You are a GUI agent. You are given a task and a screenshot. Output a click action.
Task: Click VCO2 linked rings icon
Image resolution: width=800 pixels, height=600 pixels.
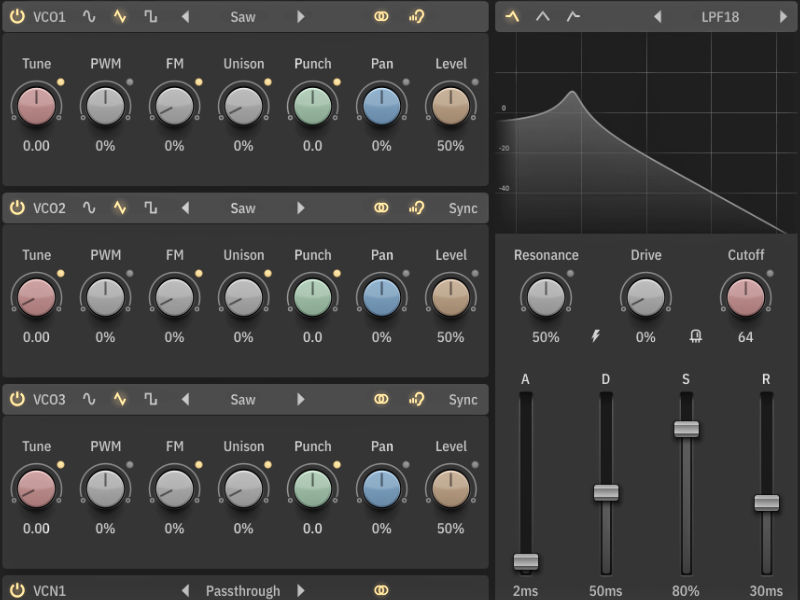tap(381, 208)
